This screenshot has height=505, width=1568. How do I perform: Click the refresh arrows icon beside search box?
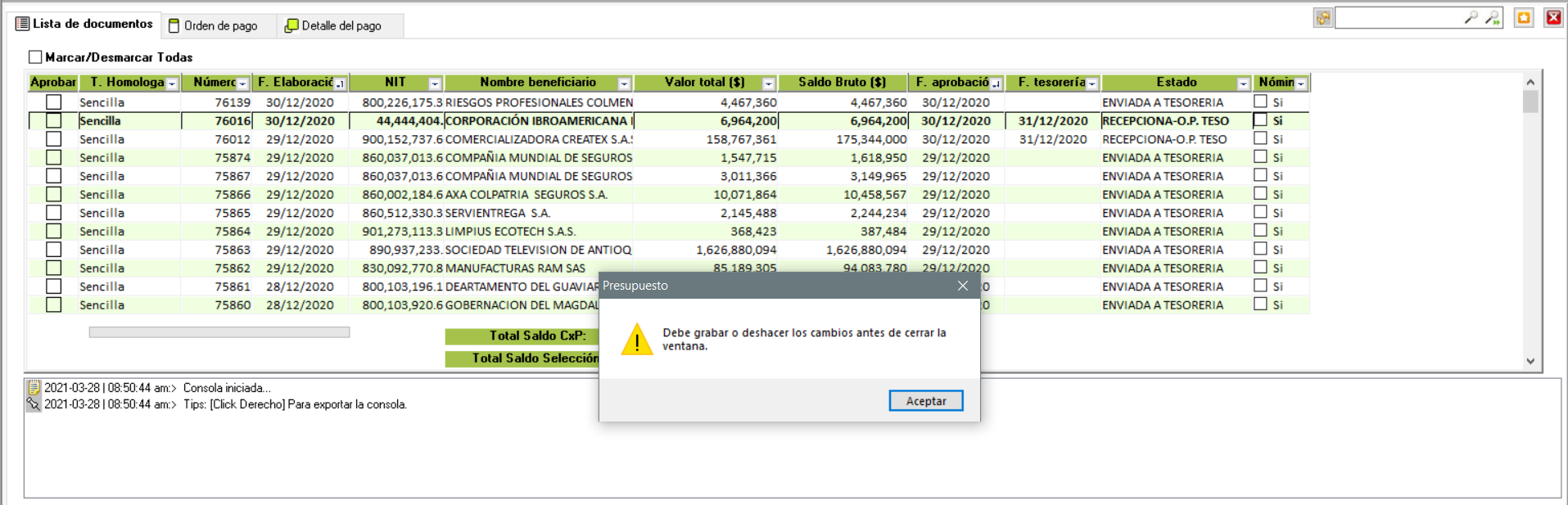(x=1323, y=18)
